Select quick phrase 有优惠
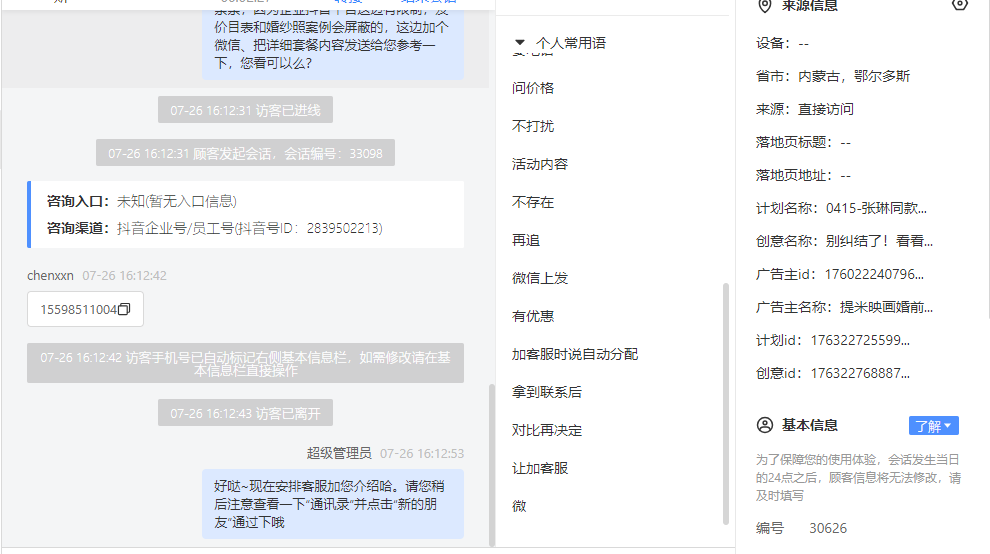Viewport: 990px width, 554px height. [x=533, y=316]
